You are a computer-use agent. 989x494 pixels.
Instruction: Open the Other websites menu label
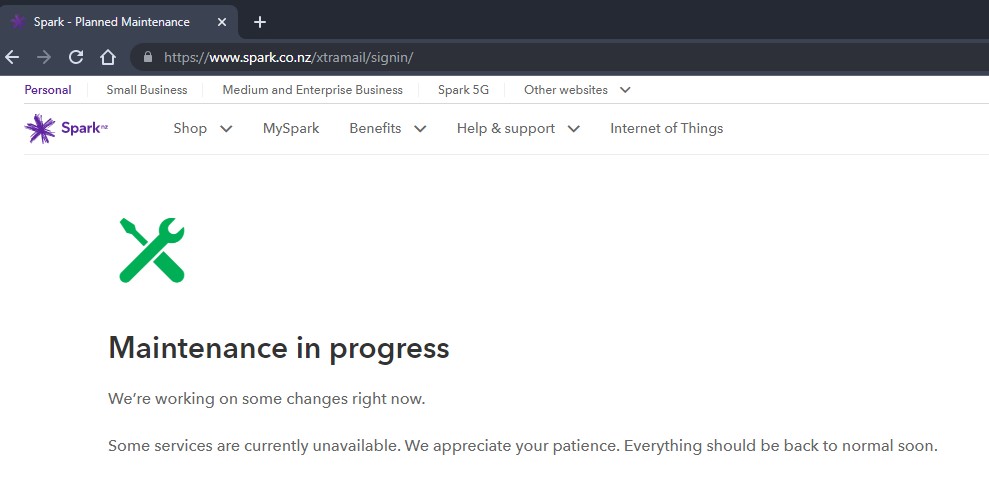566,90
